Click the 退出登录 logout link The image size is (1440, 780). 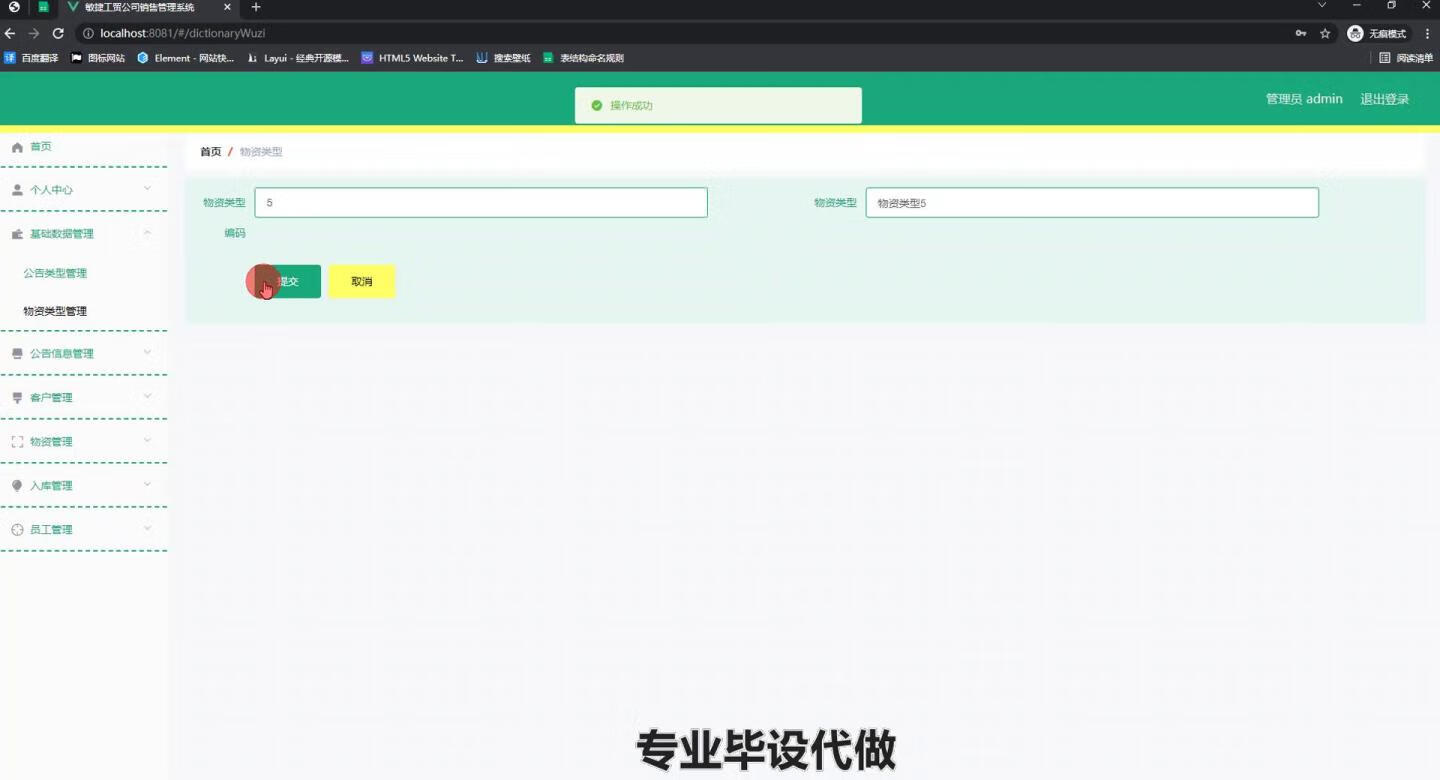(x=1384, y=99)
